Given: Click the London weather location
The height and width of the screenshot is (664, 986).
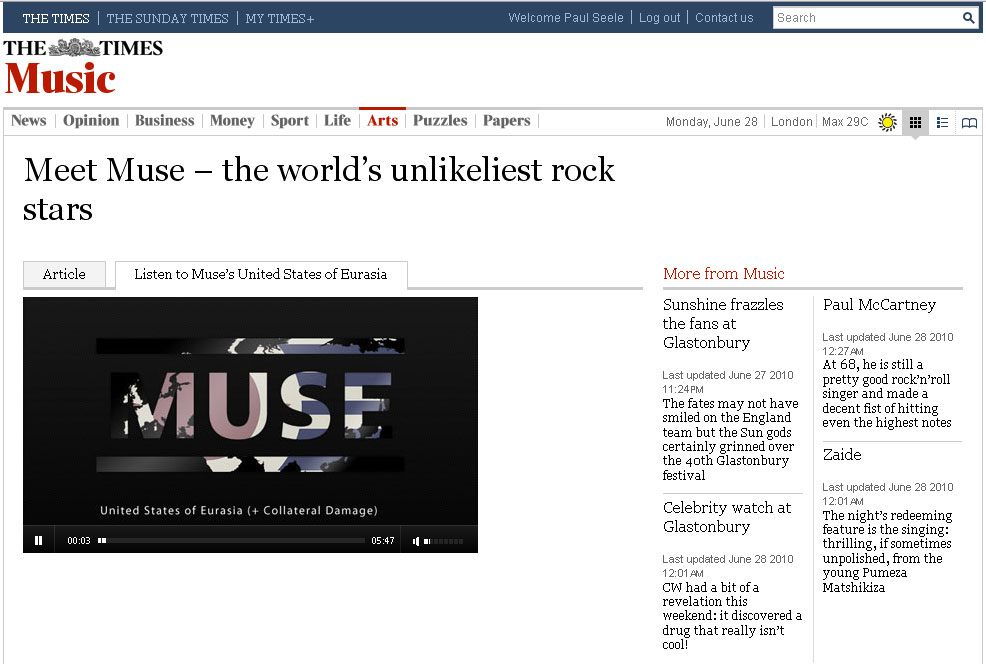Looking at the screenshot, I should tap(791, 121).
